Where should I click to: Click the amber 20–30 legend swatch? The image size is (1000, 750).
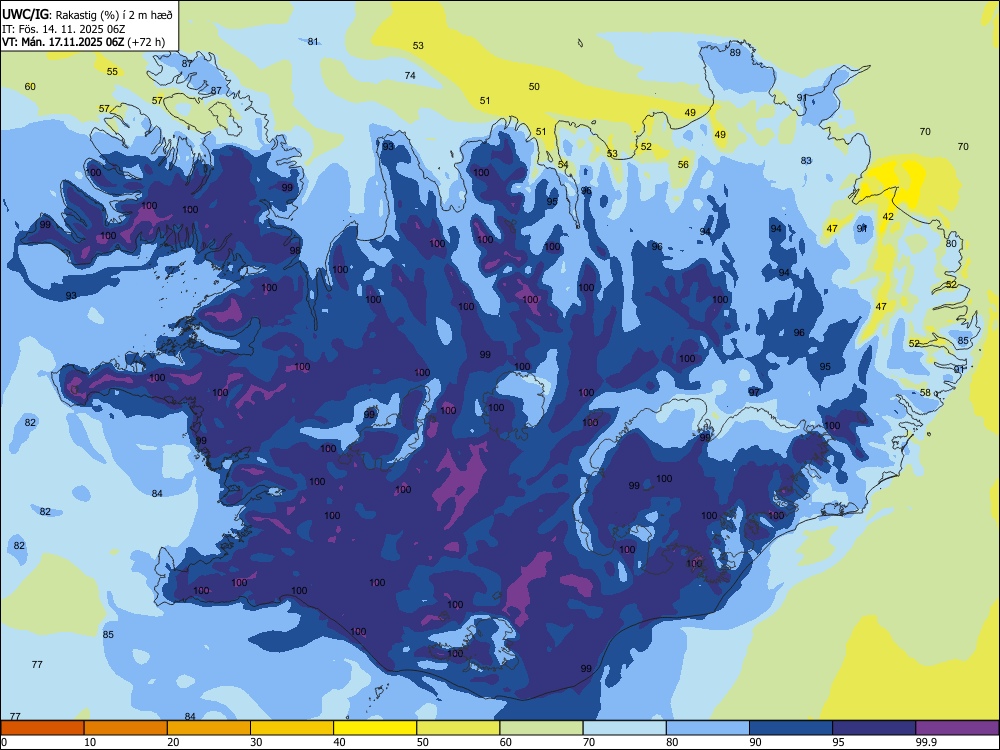209,728
